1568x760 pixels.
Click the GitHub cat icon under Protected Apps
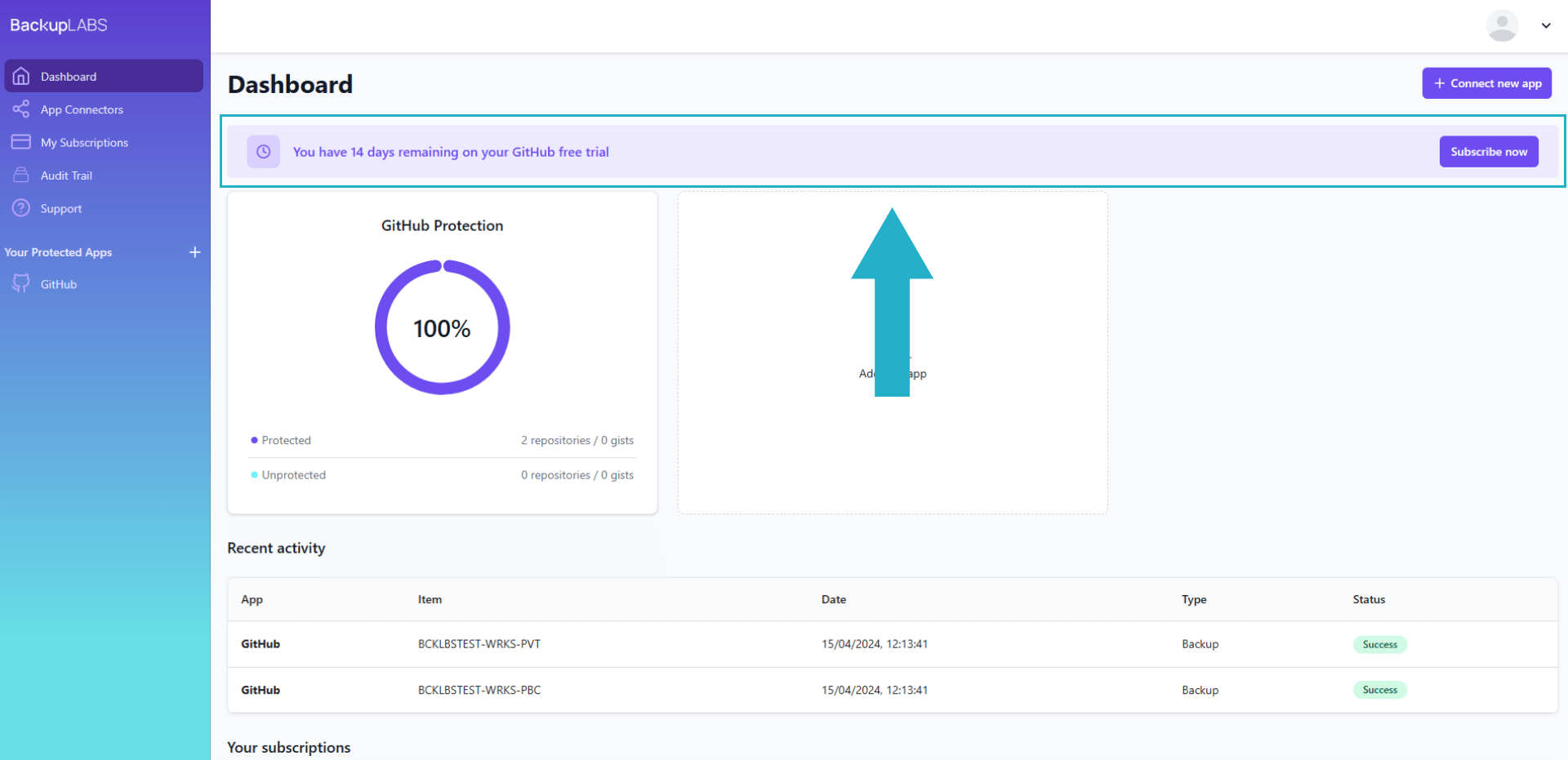(x=21, y=283)
